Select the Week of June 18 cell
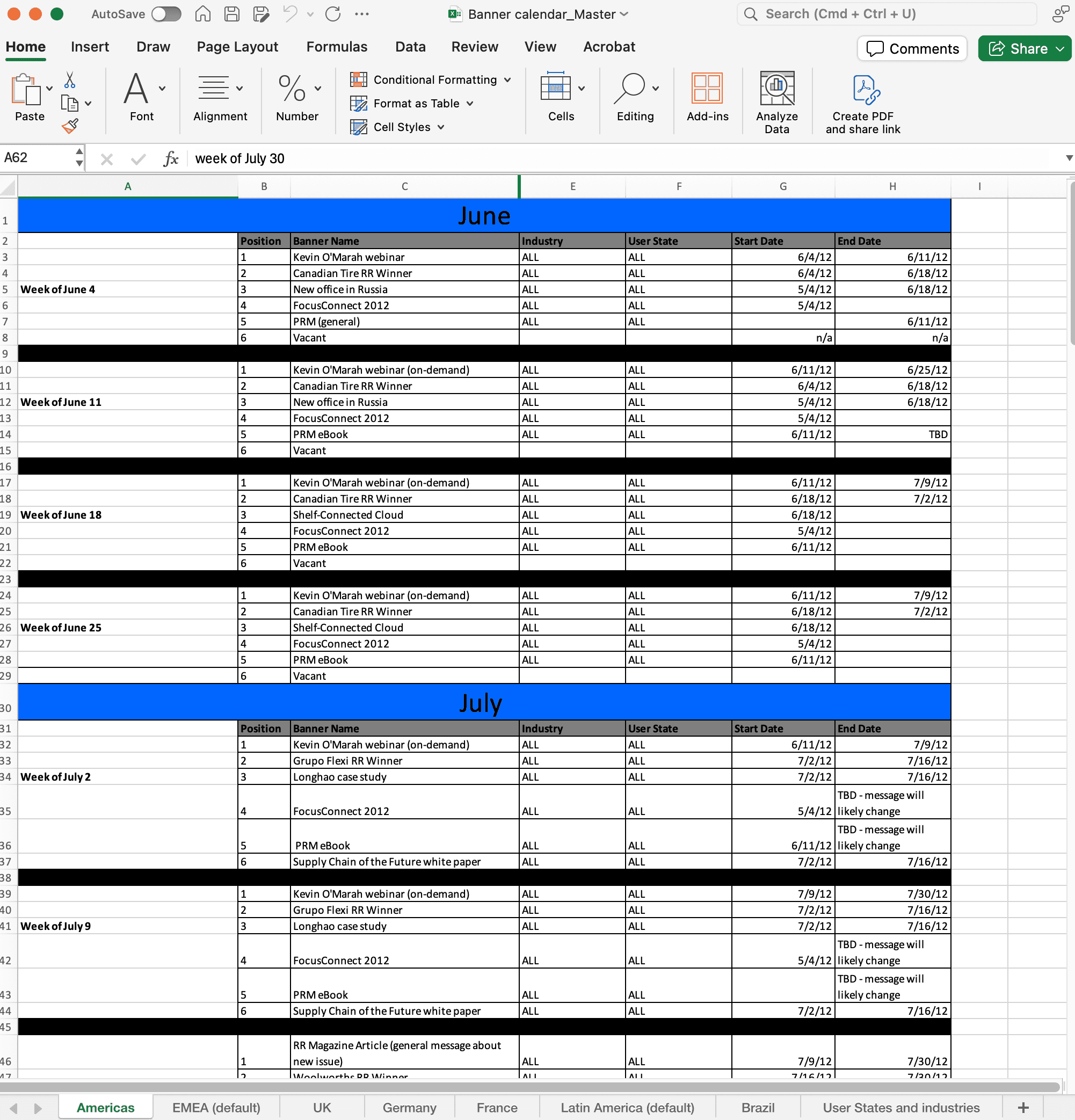 128,515
